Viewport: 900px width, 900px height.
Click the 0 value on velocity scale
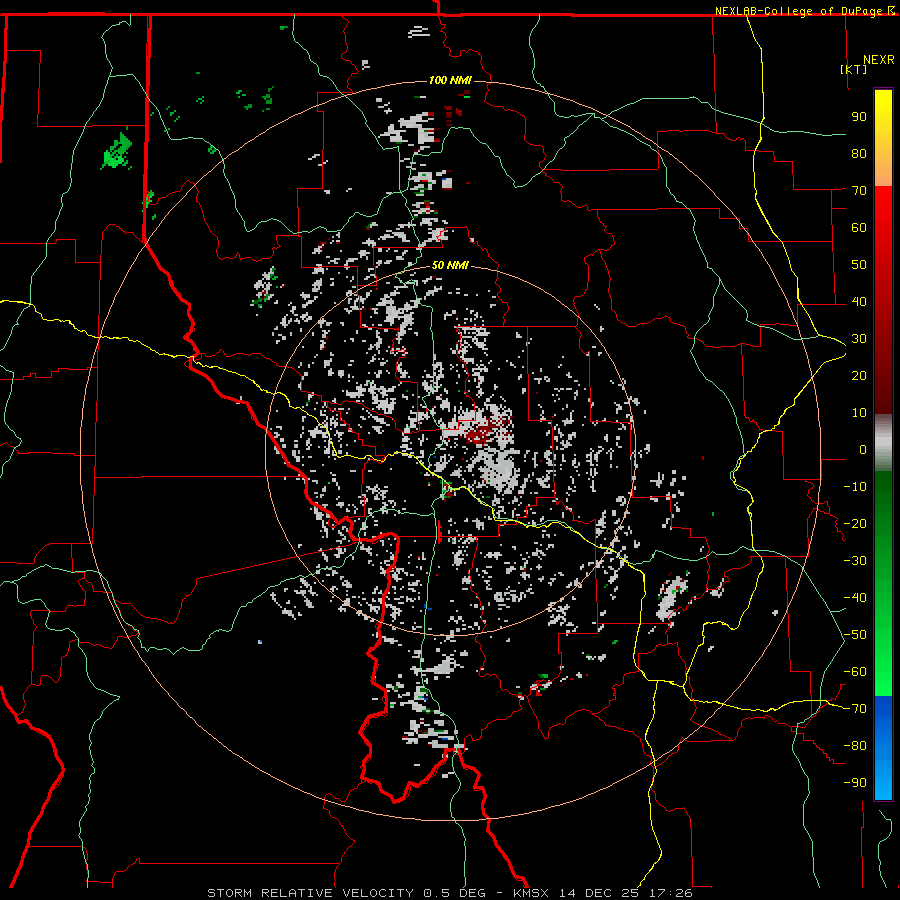863,449
